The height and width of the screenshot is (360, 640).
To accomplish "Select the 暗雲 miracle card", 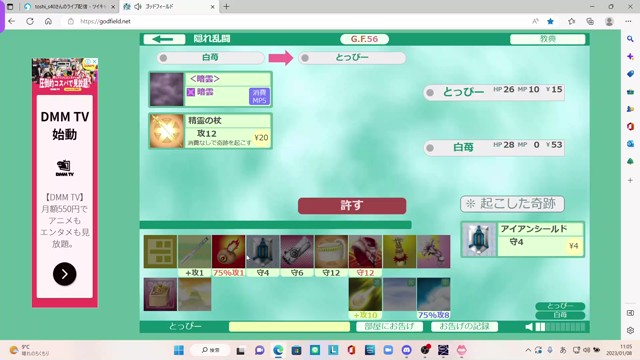I will click(x=210, y=89).
